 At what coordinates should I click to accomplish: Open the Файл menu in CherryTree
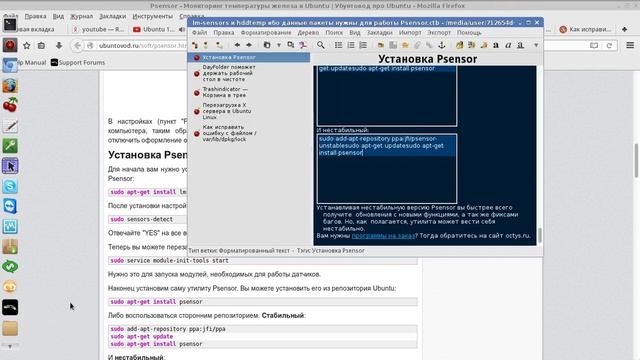coord(200,32)
